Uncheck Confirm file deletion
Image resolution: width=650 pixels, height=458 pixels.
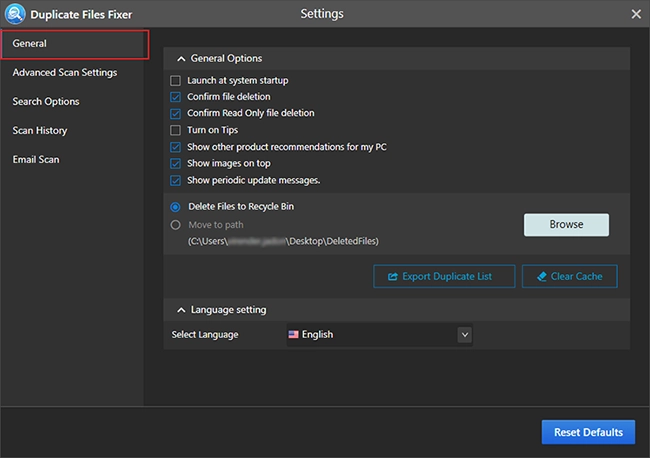pyautogui.click(x=175, y=97)
